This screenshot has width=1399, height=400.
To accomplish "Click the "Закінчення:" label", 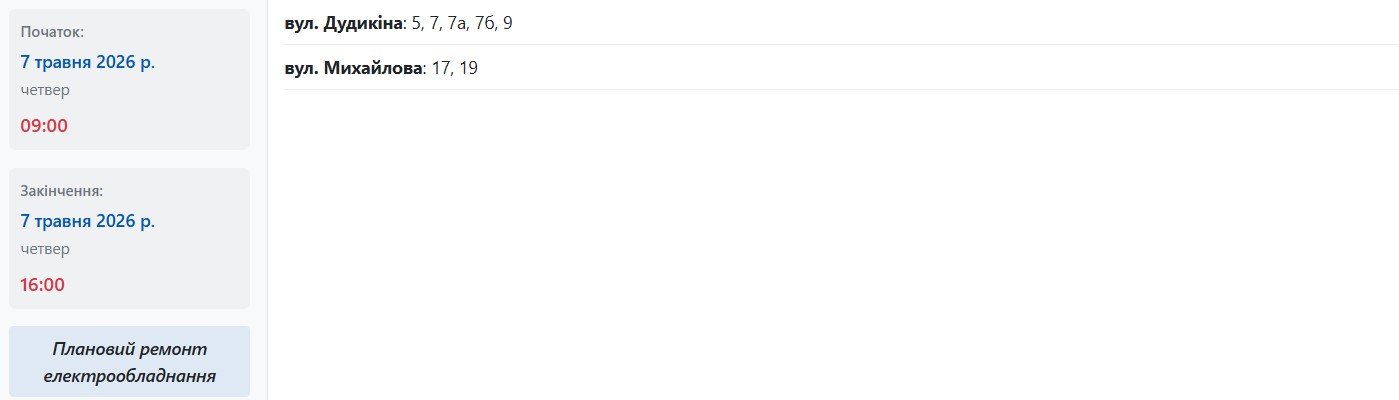I will 62,191.
